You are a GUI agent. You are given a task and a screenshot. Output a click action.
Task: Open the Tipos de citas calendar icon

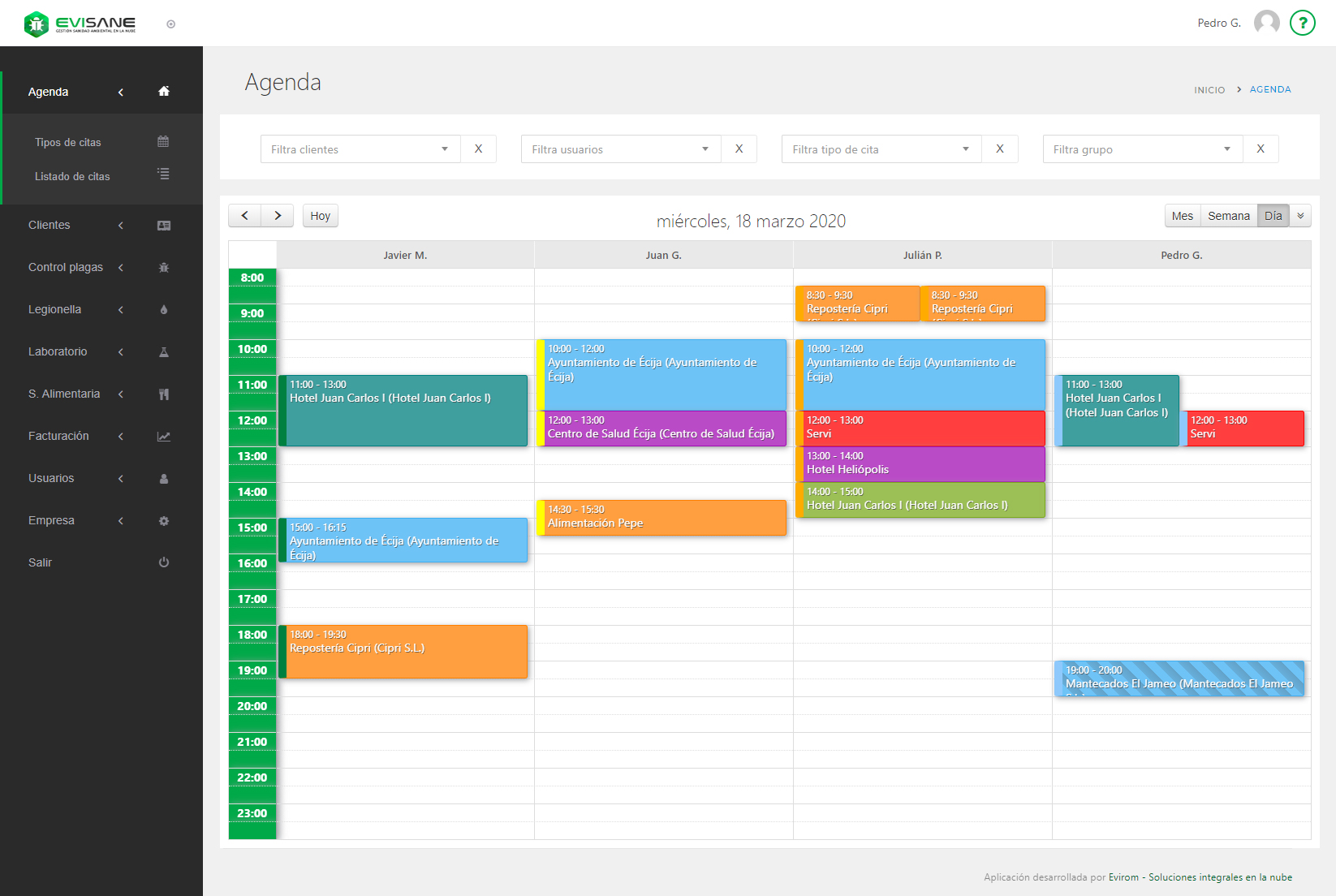coord(162,141)
